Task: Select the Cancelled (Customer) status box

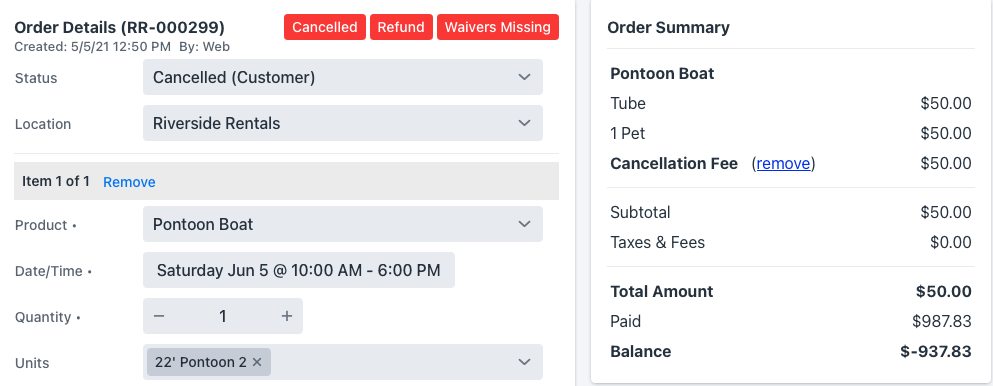Action: tap(343, 77)
